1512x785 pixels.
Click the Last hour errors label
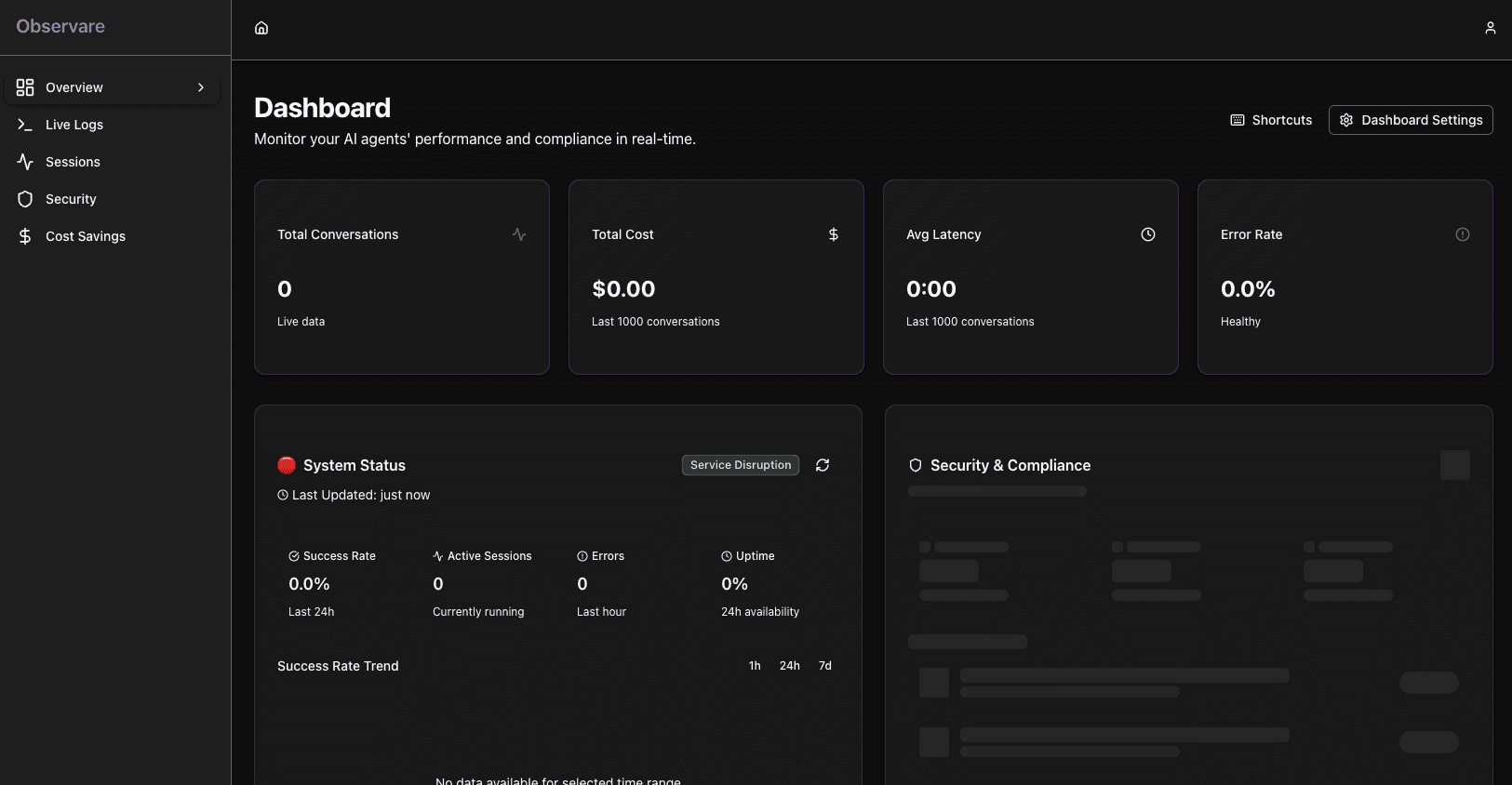(x=601, y=612)
